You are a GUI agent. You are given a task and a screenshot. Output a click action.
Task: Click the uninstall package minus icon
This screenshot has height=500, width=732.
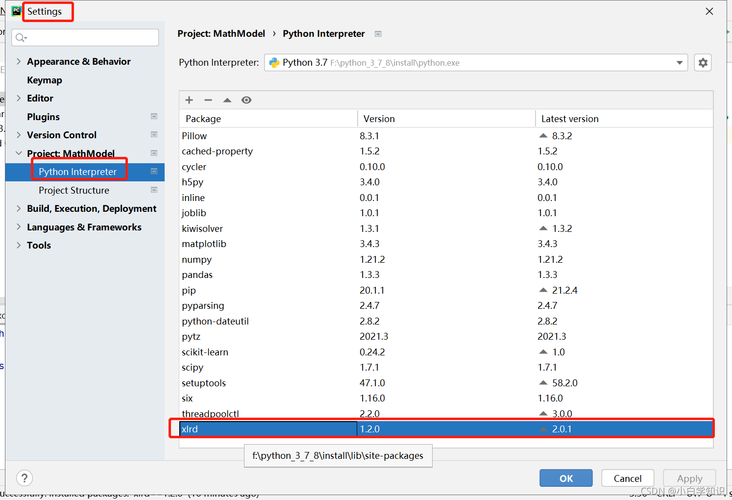pos(208,100)
